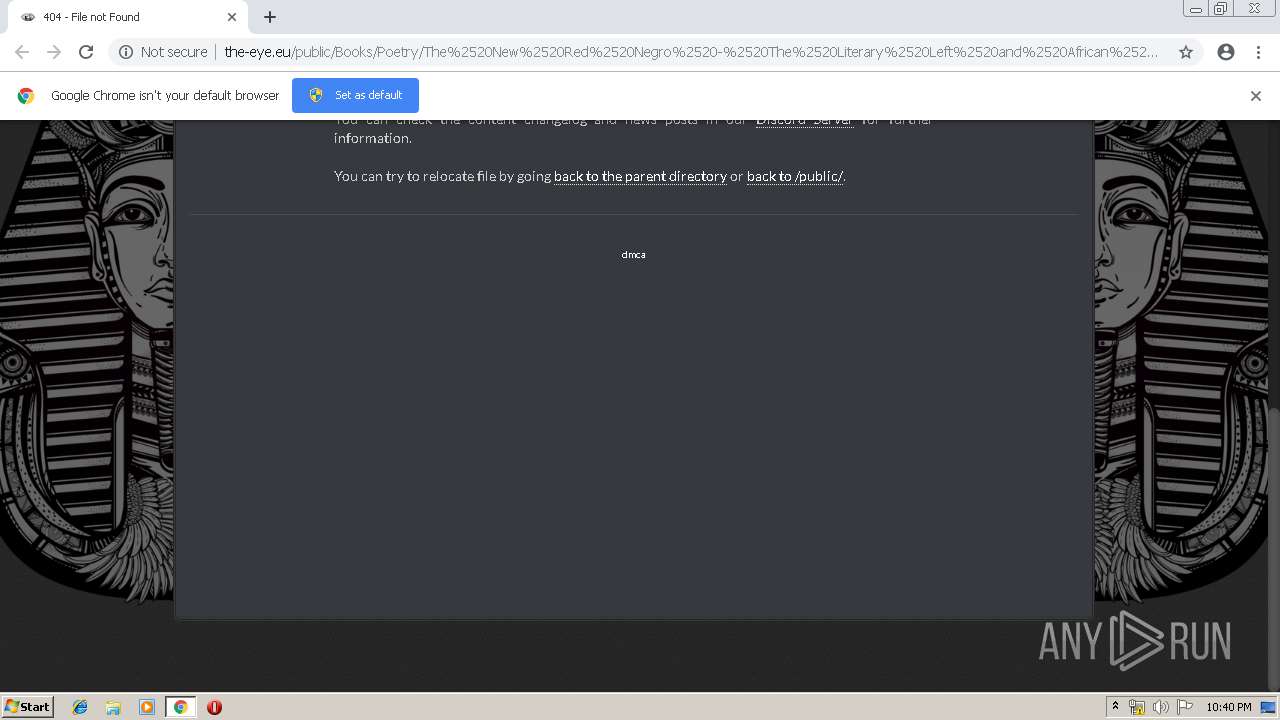Restore down the Chrome window
Image resolution: width=1280 pixels, height=720 pixels.
pos(1221,9)
